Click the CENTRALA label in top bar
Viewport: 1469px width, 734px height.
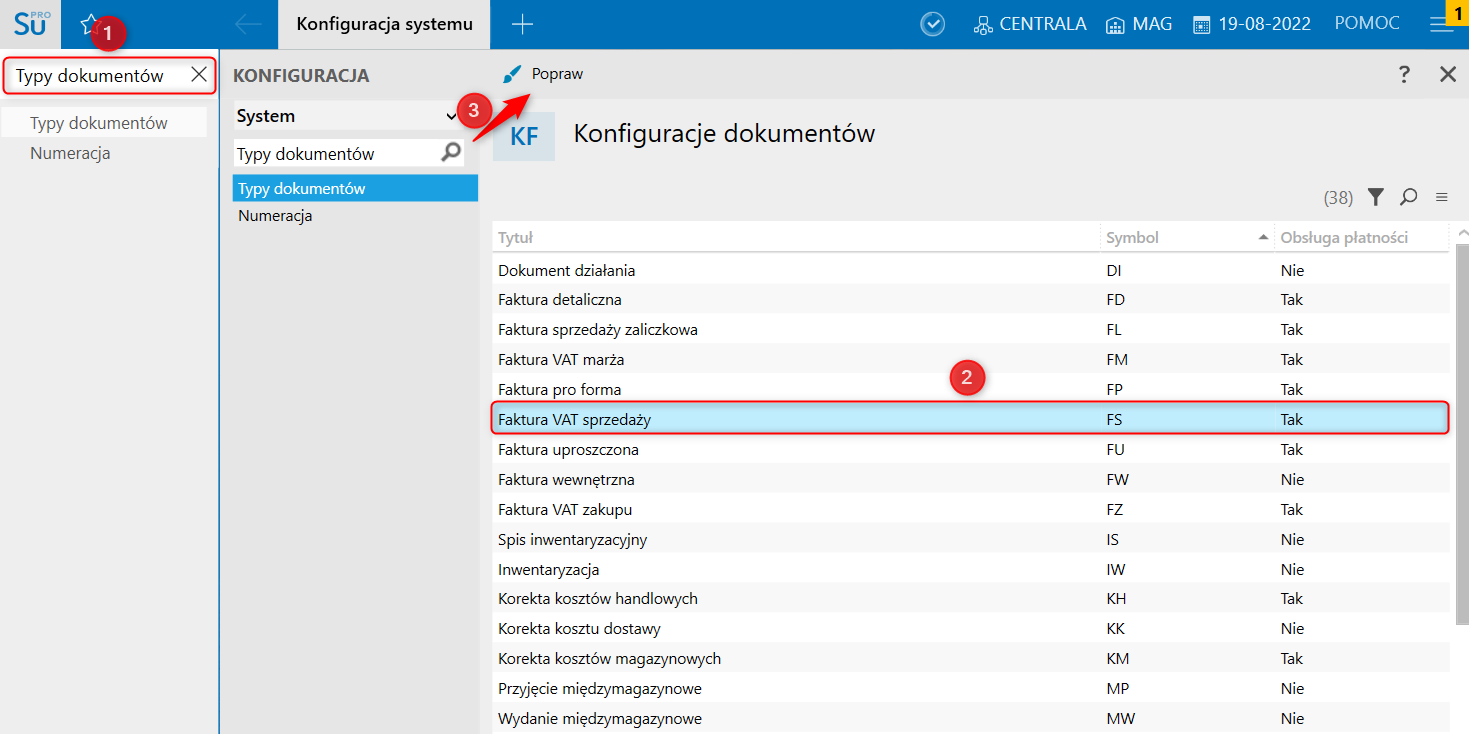pos(1043,24)
